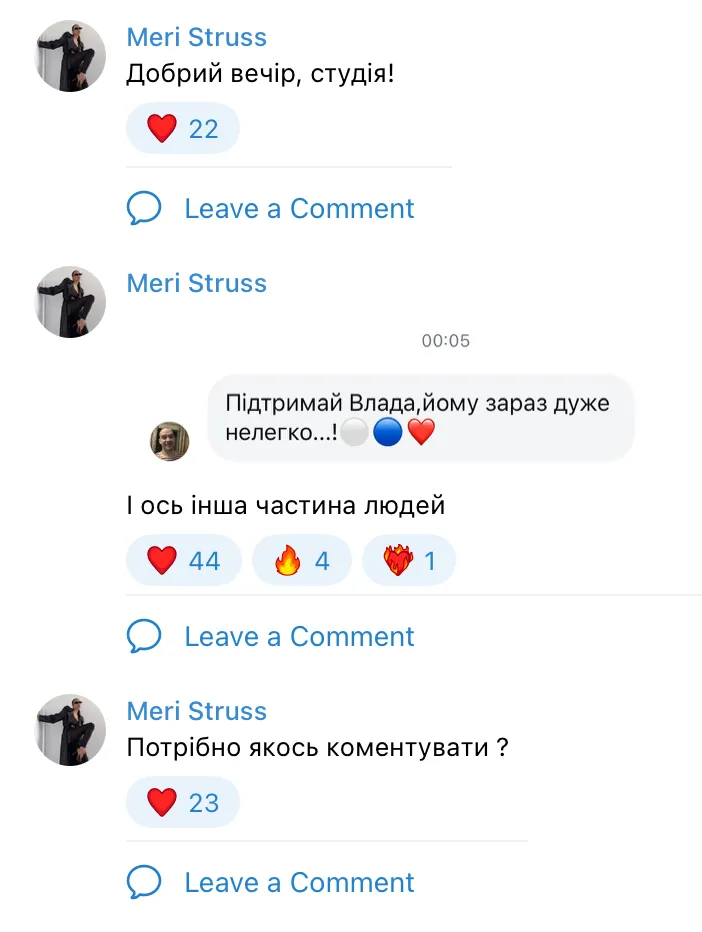Click Meri Struss avatar on first post
Screen dimensions: 702x932
70,56
